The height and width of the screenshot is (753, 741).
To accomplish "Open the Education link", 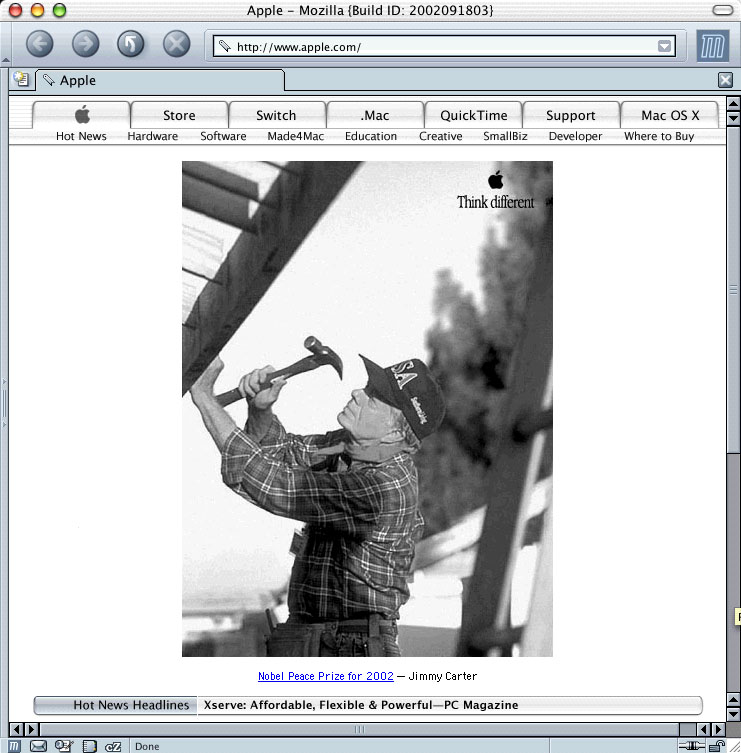I will pyautogui.click(x=371, y=136).
